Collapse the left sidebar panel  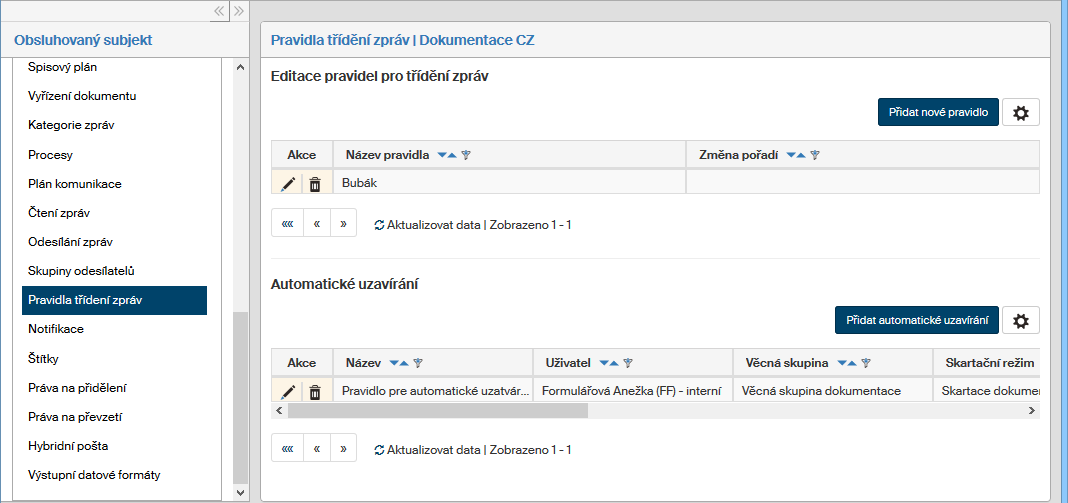(x=219, y=11)
